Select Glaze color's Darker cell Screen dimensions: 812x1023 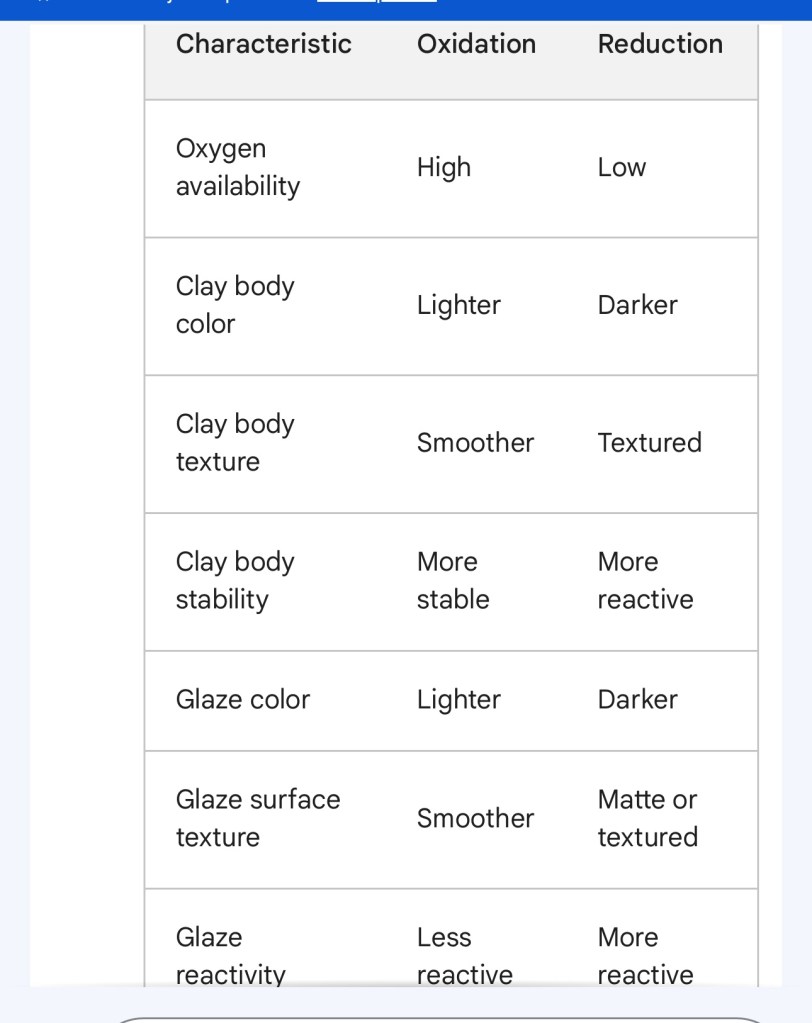(x=638, y=700)
